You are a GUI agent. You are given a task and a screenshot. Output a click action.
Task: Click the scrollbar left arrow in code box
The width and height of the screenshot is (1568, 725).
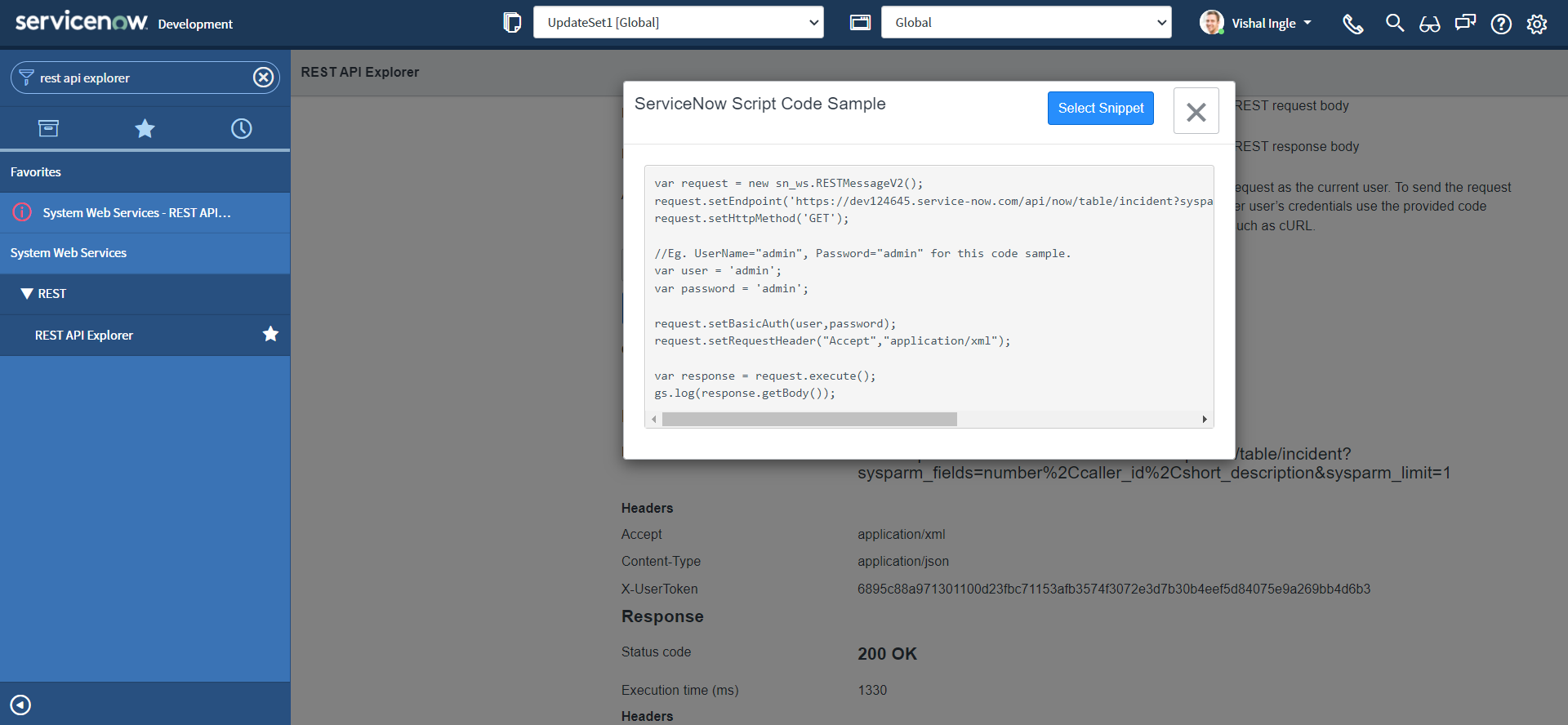click(x=653, y=420)
